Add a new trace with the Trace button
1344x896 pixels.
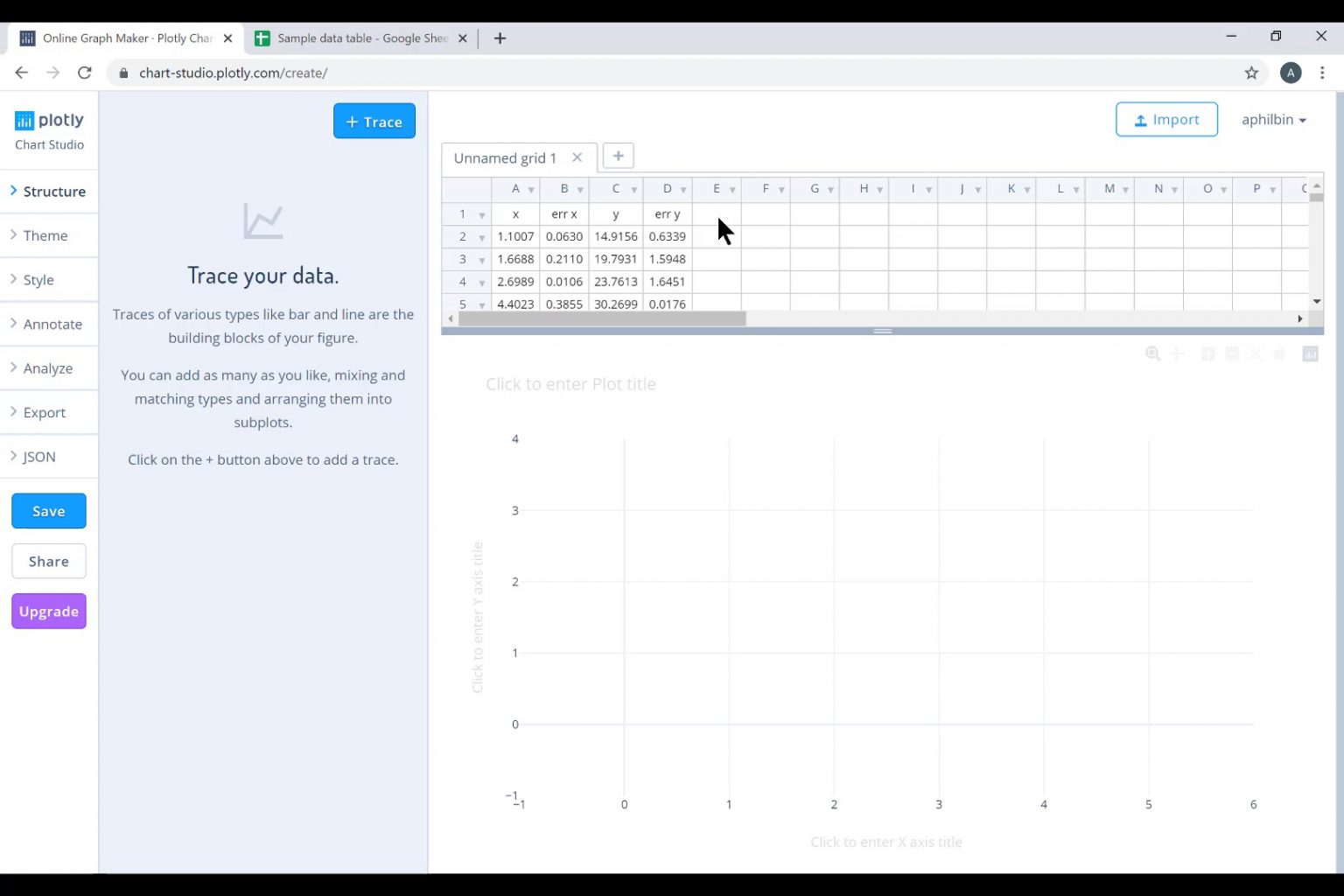point(374,121)
